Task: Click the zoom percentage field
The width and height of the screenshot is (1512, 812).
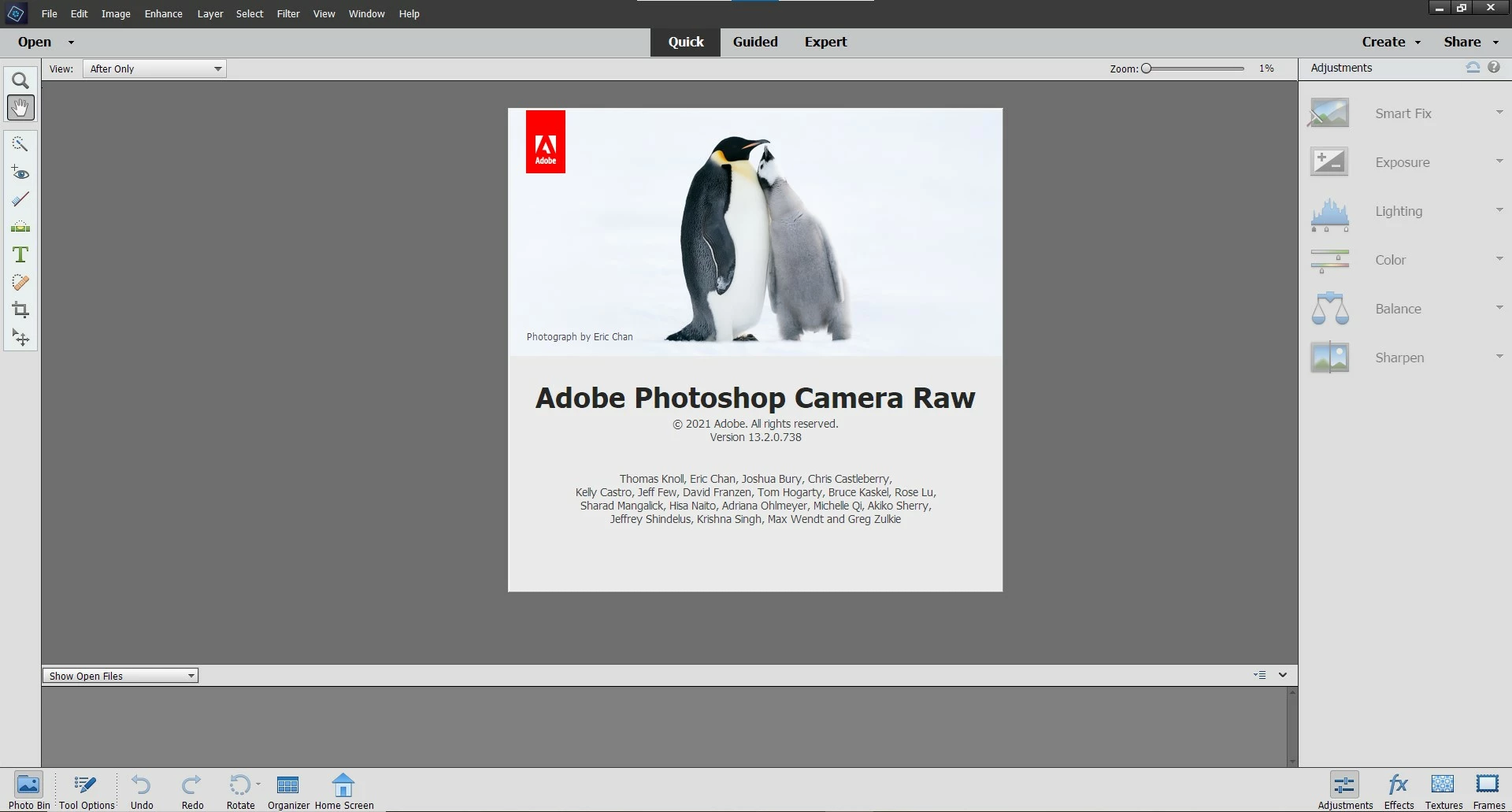Action: tap(1266, 69)
